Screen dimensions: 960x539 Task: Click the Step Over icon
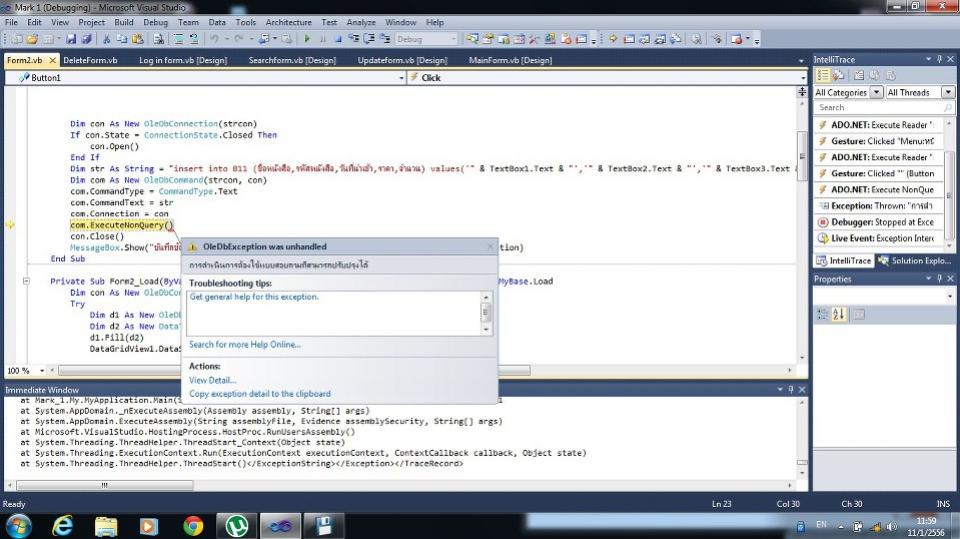coord(369,39)
